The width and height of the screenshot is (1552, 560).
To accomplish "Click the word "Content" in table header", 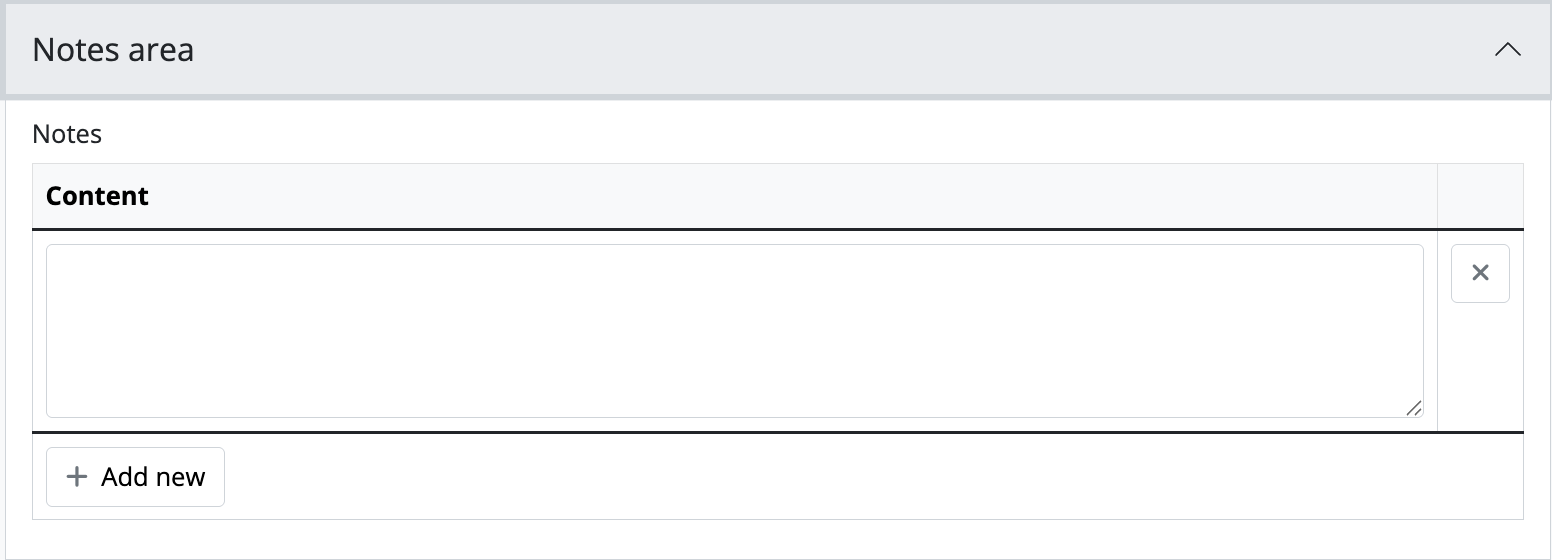I will point(97,196).
